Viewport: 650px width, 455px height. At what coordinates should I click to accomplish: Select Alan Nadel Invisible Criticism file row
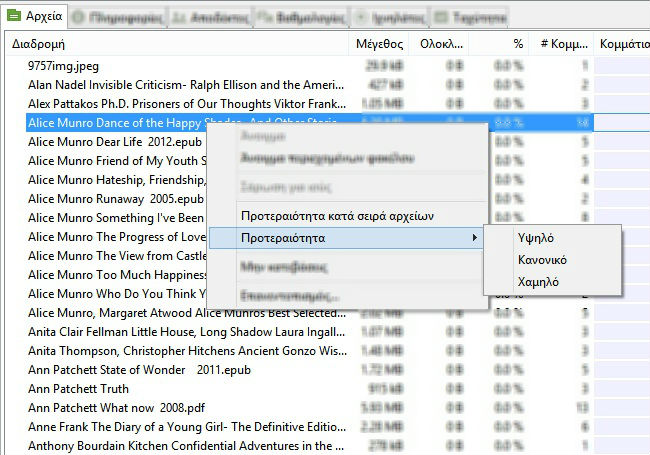click(x=186, y=85)
